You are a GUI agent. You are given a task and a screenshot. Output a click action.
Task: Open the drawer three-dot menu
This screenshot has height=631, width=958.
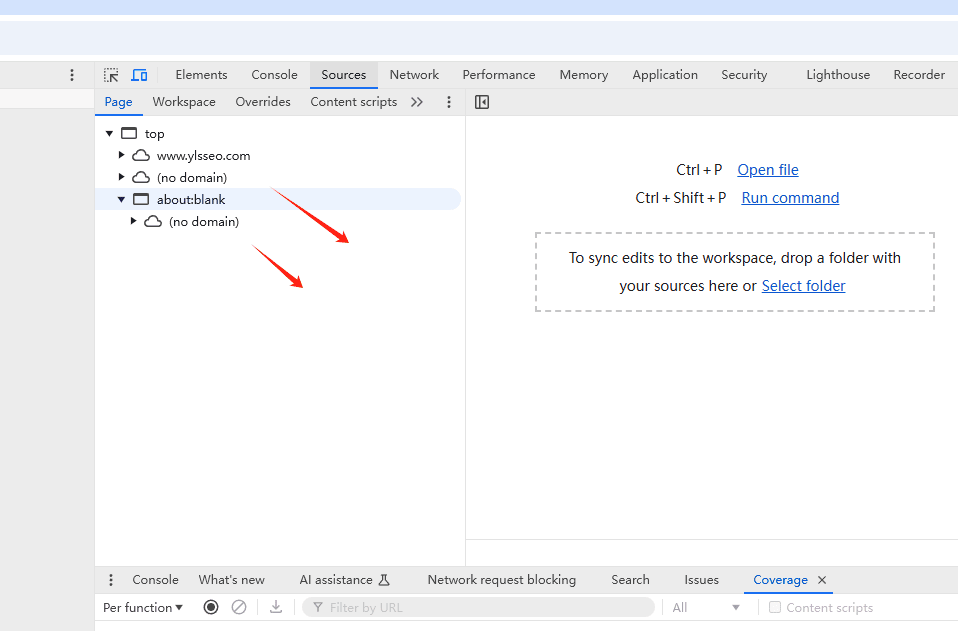click(x=111, y=580)
